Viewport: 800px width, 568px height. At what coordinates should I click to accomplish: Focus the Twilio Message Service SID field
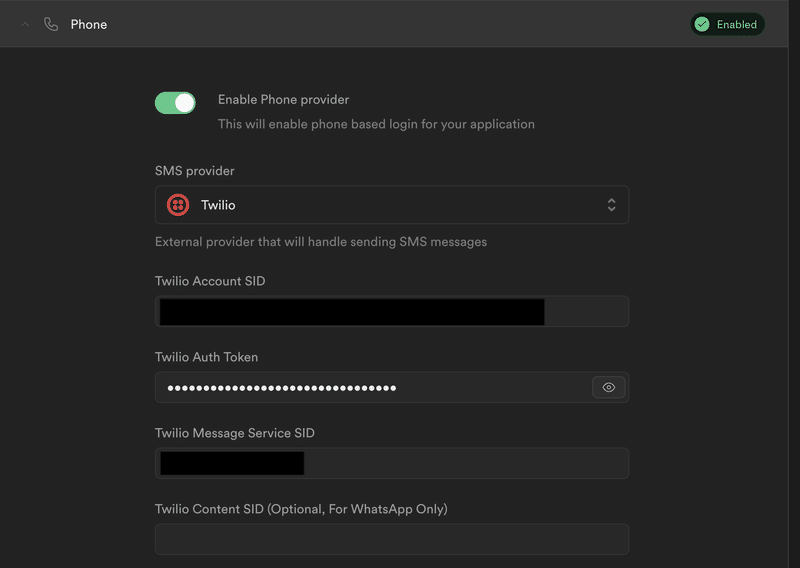click(x=392, y=463)
